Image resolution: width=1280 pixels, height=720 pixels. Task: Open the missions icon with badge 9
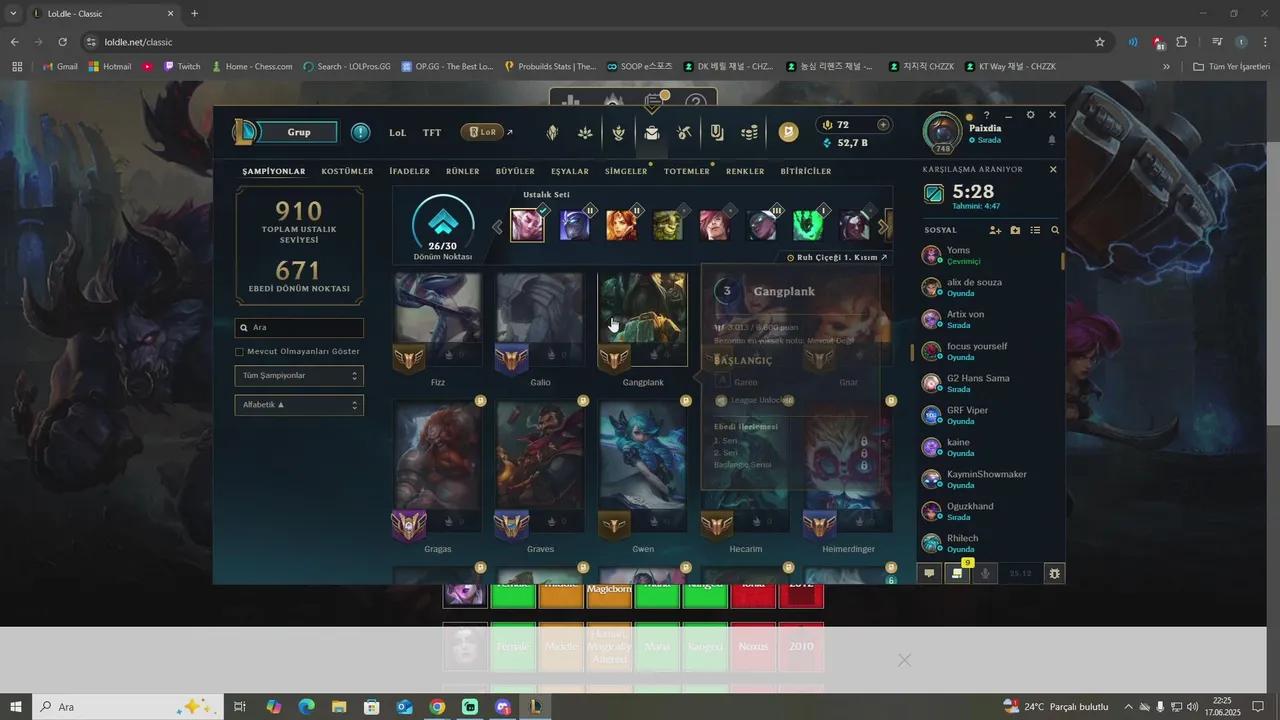point(958,573)
